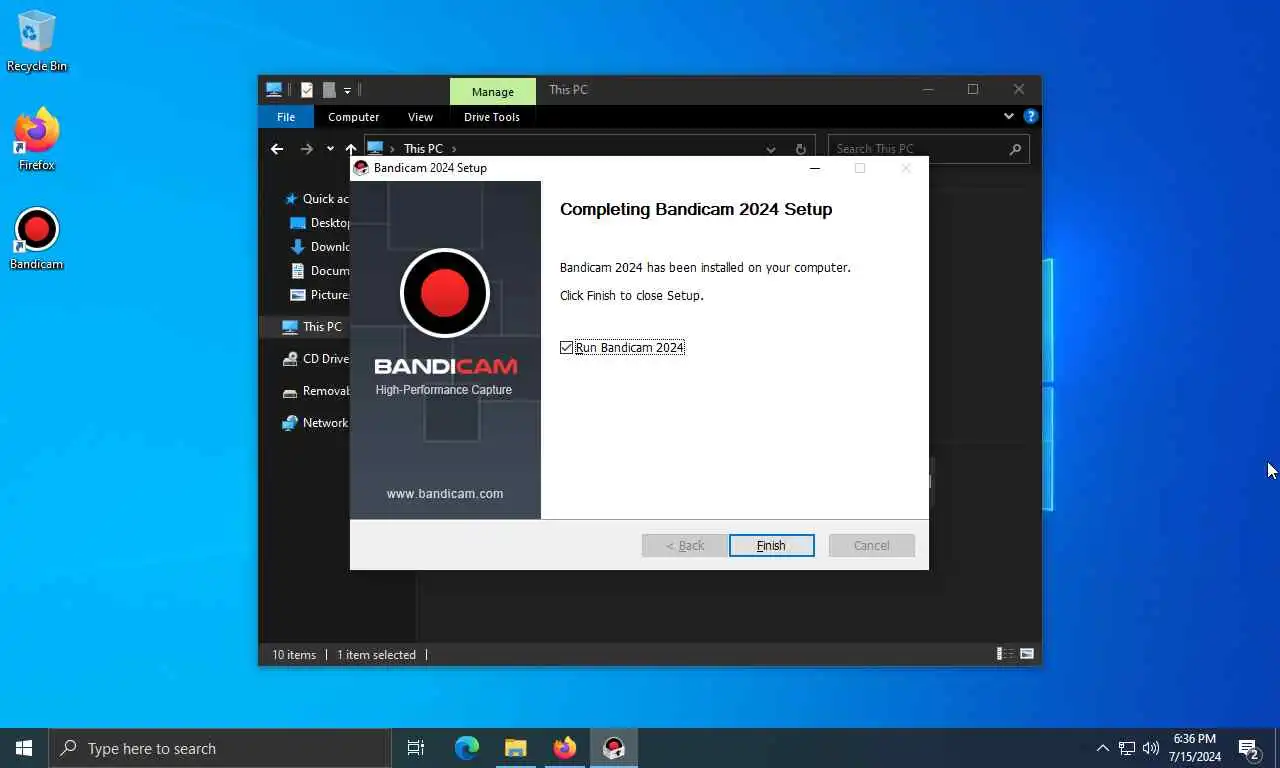
Task: Click the taskbar search box
Action: pos(220,748)
